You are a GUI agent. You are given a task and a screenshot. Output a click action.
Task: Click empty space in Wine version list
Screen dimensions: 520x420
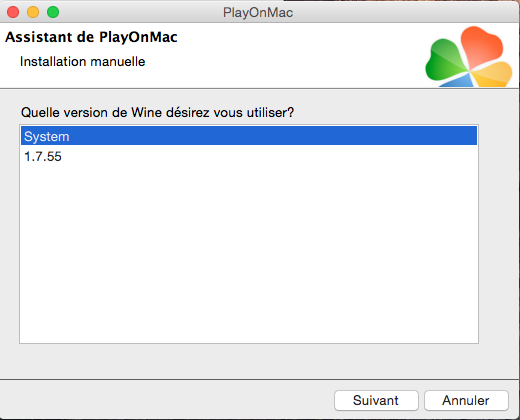click(249, 253)
